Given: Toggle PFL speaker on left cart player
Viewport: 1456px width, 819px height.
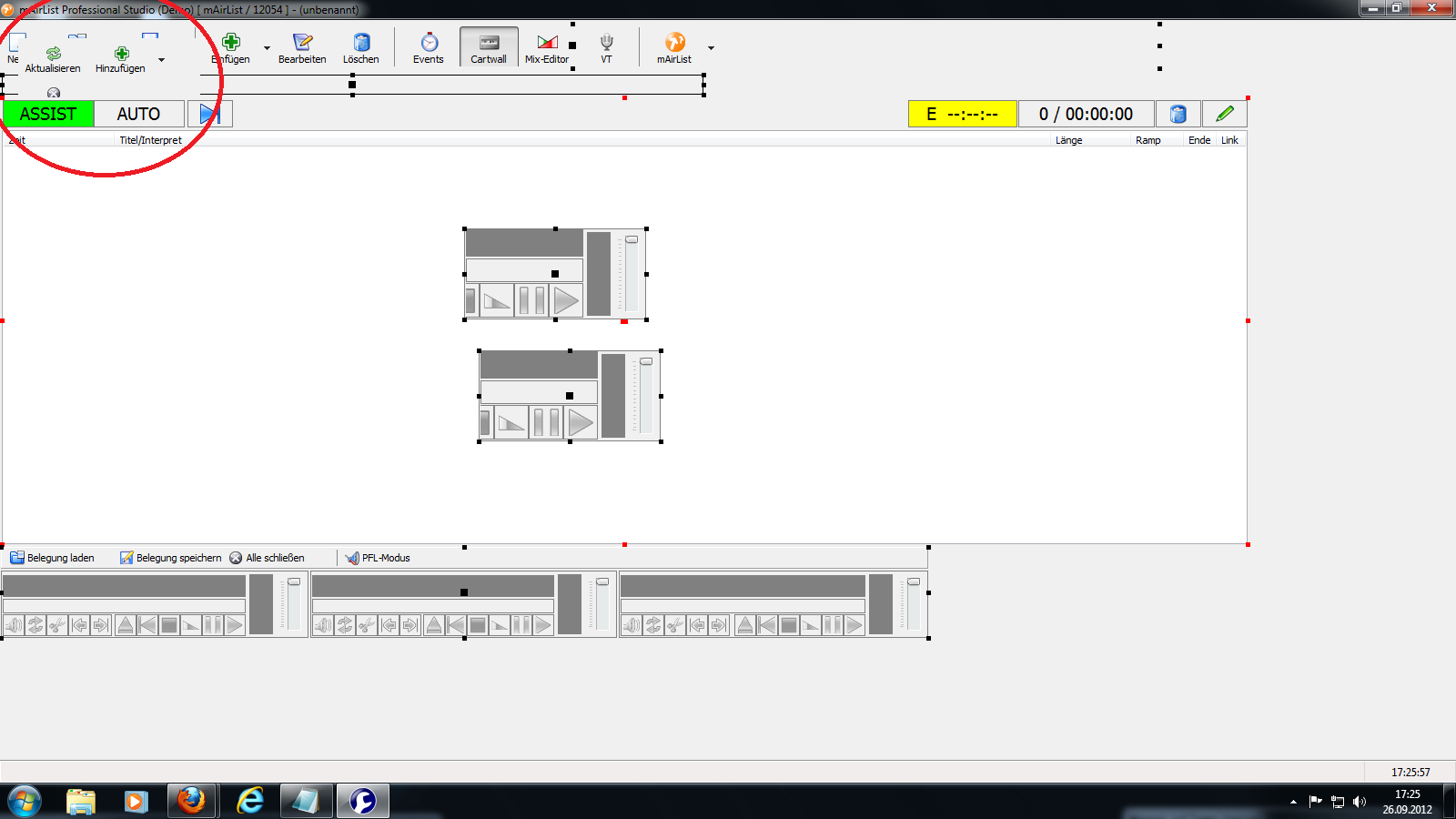Looking at the screenshot, I should (14, 625).
